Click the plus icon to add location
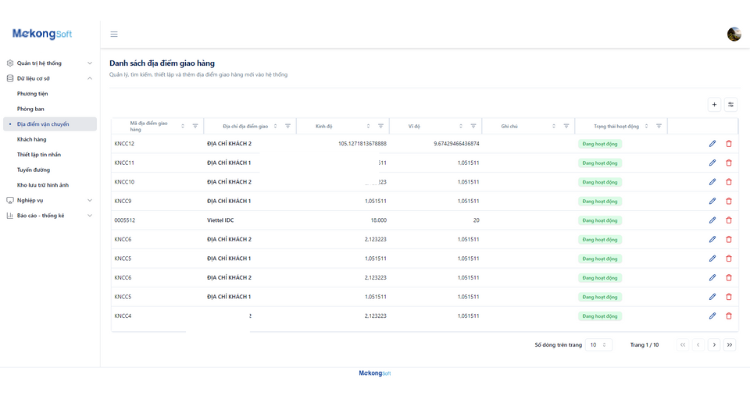This screenshot has width=750, height=400. tap(714, 104)
